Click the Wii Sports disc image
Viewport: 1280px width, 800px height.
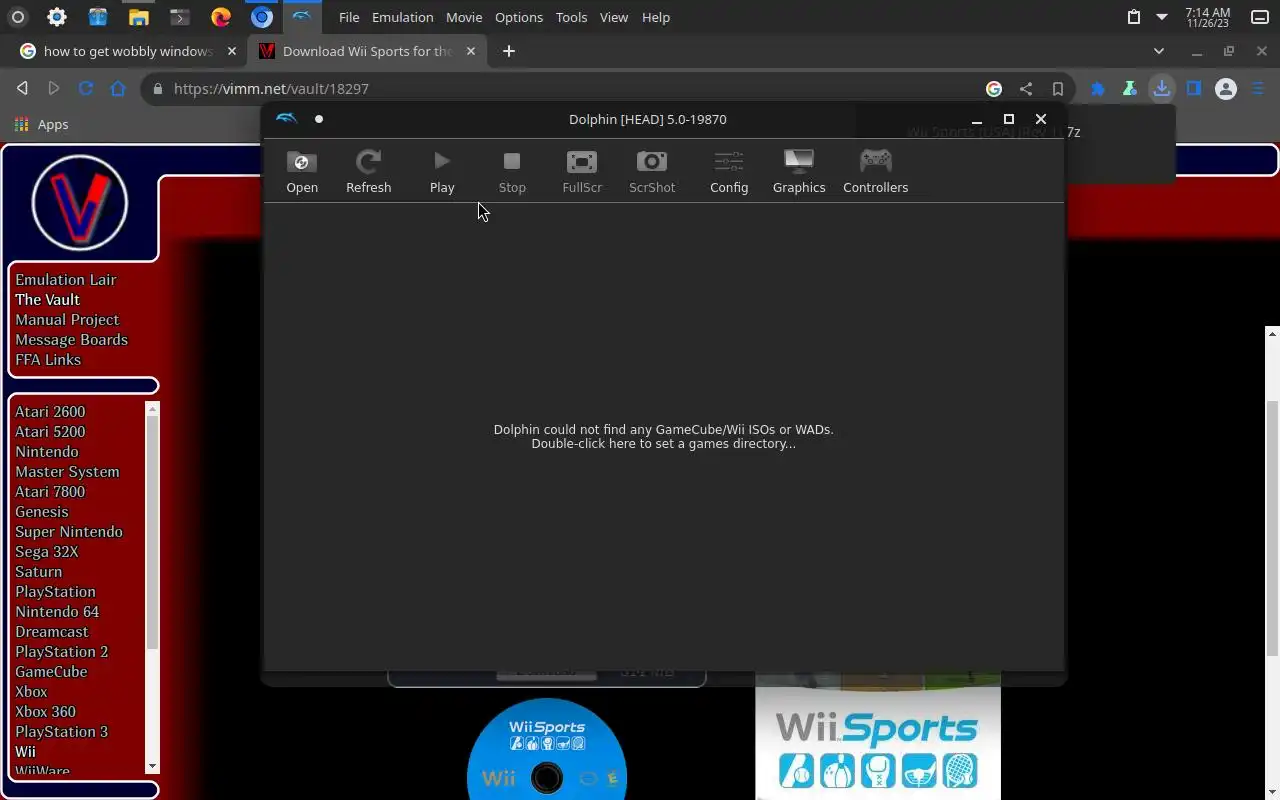tap(547, 750)
